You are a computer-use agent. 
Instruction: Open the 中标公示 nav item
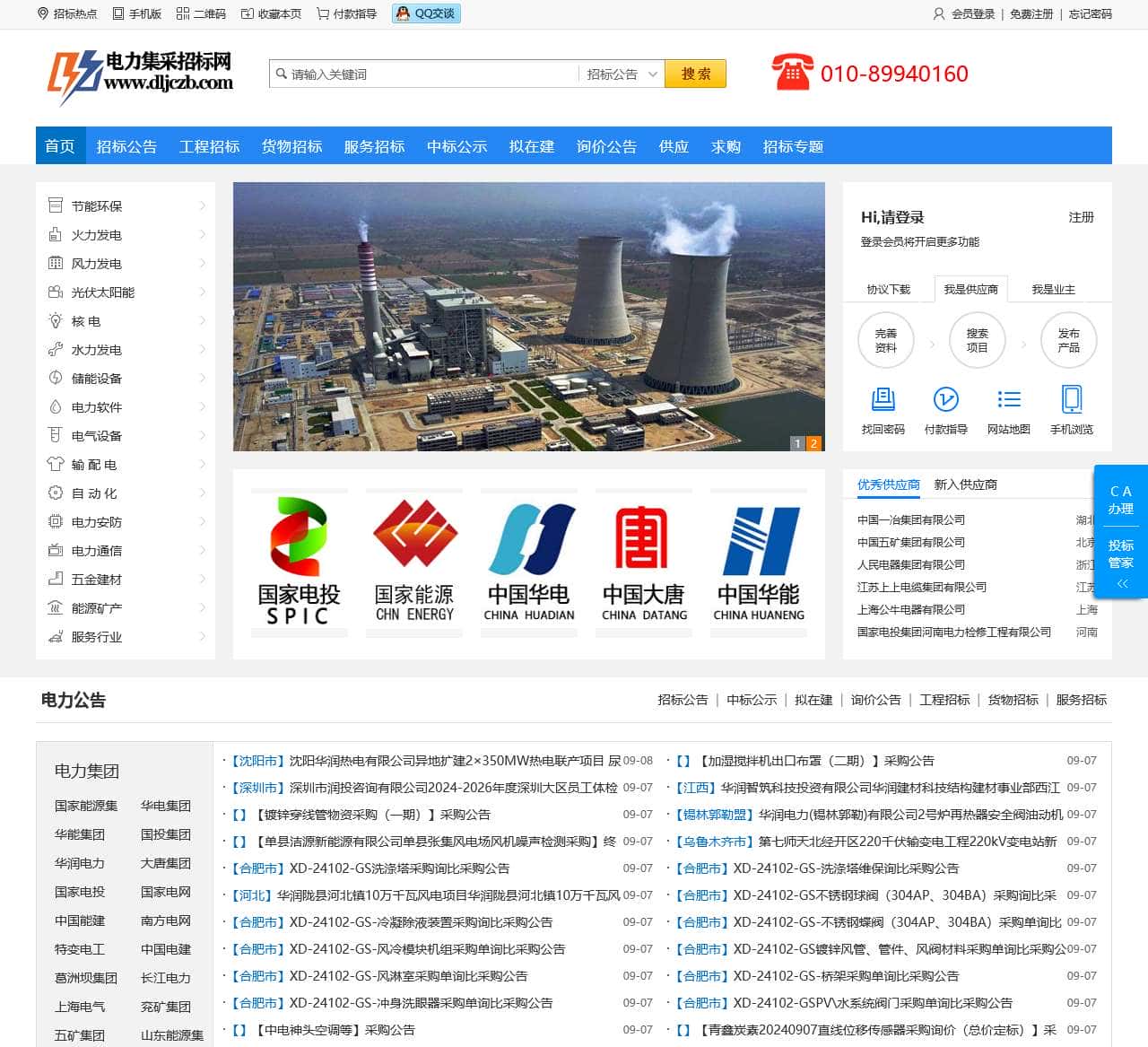457,146
